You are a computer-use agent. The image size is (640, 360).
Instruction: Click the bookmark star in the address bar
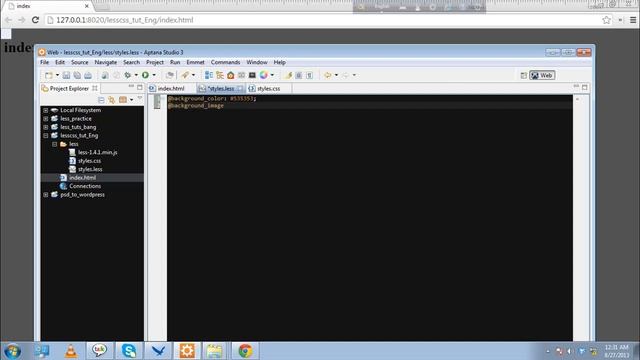click(607, 20)
